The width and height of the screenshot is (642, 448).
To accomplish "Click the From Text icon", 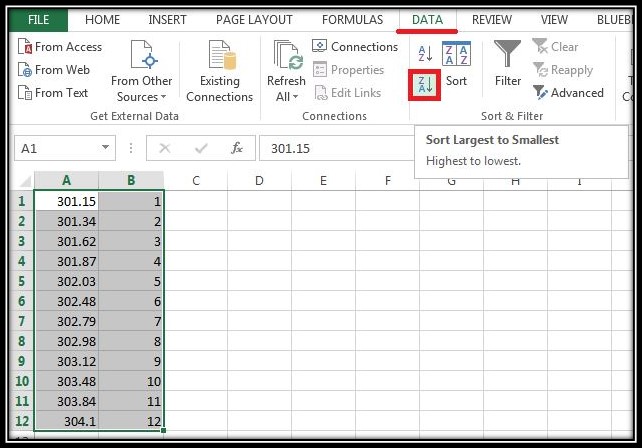I will (25, 93).
